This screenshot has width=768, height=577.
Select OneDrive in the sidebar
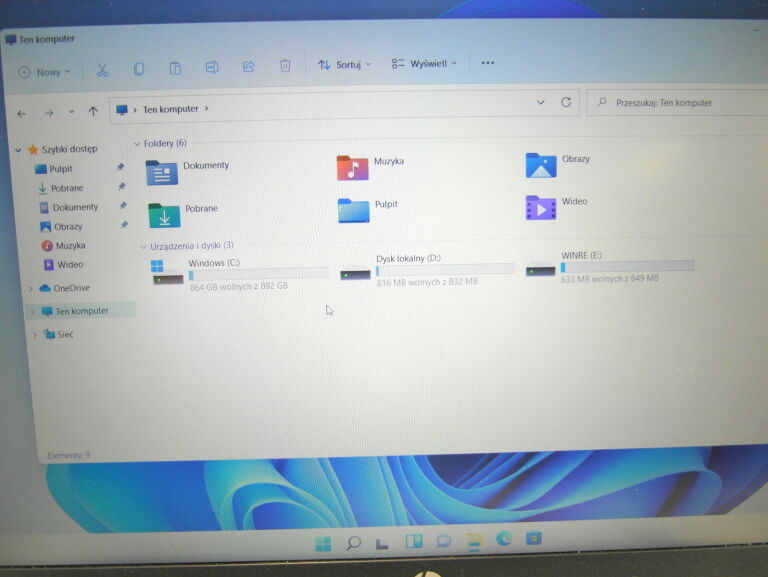tap(71, 288)
